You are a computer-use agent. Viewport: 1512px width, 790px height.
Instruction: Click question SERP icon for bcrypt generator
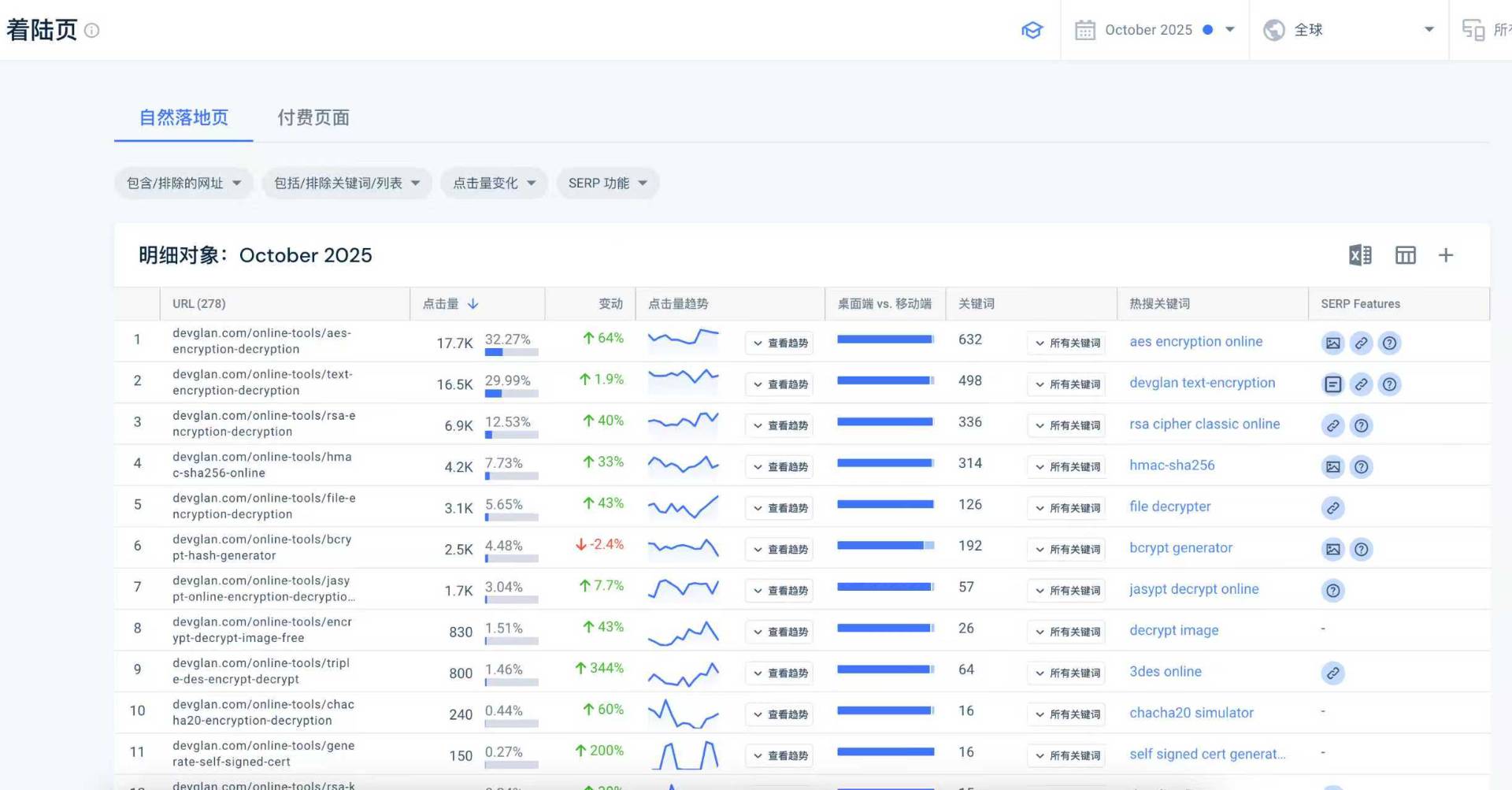(1362, 550)
